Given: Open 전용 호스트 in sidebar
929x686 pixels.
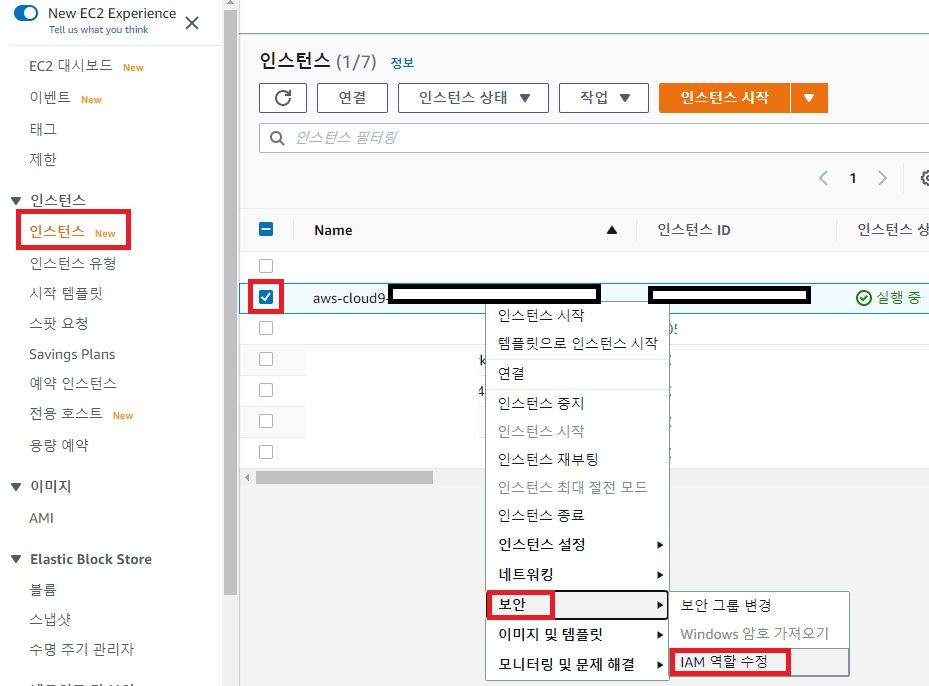Looking at the screenshot, I should coord(66,413).
